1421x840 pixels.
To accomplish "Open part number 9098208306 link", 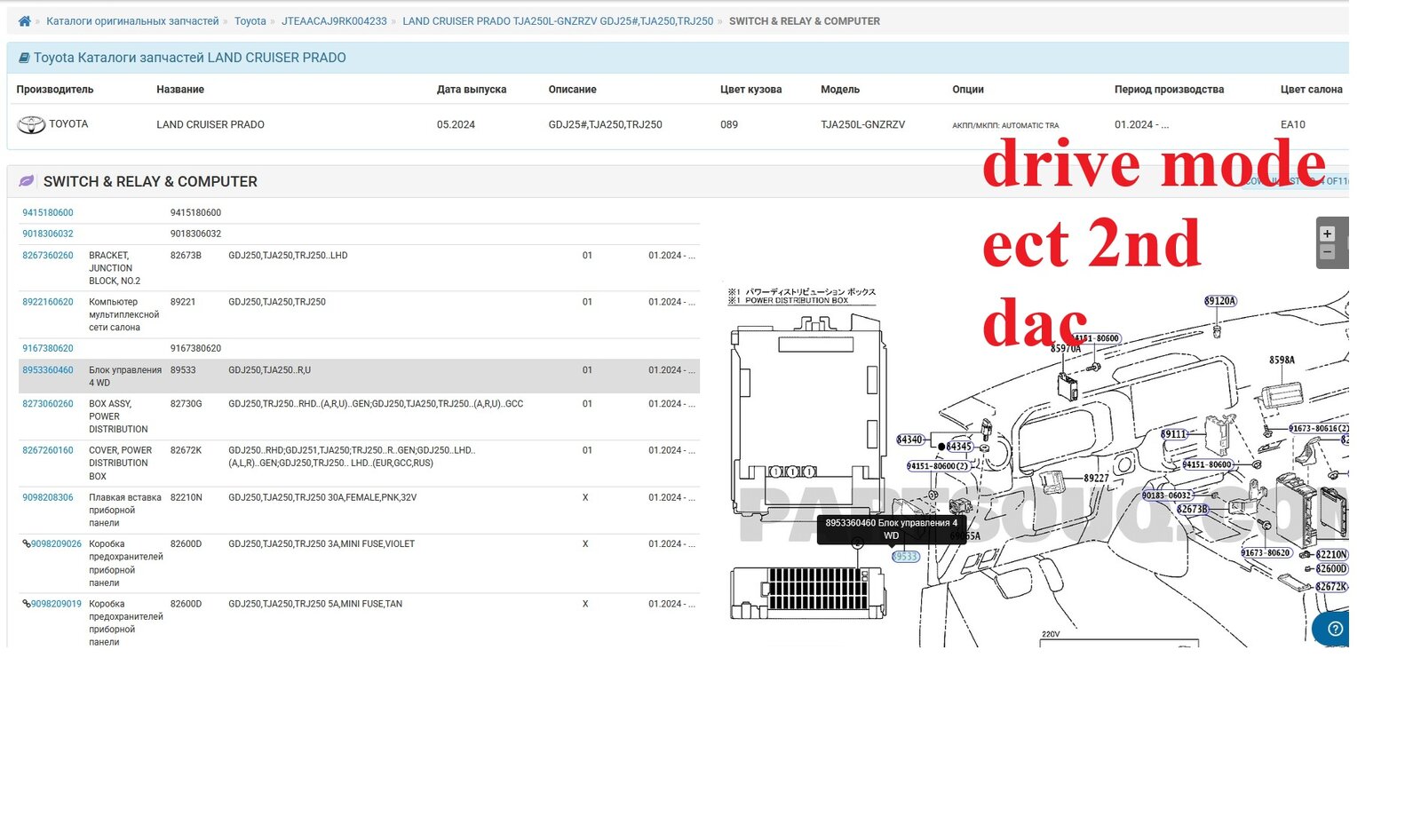I will [x=48, y=498].
